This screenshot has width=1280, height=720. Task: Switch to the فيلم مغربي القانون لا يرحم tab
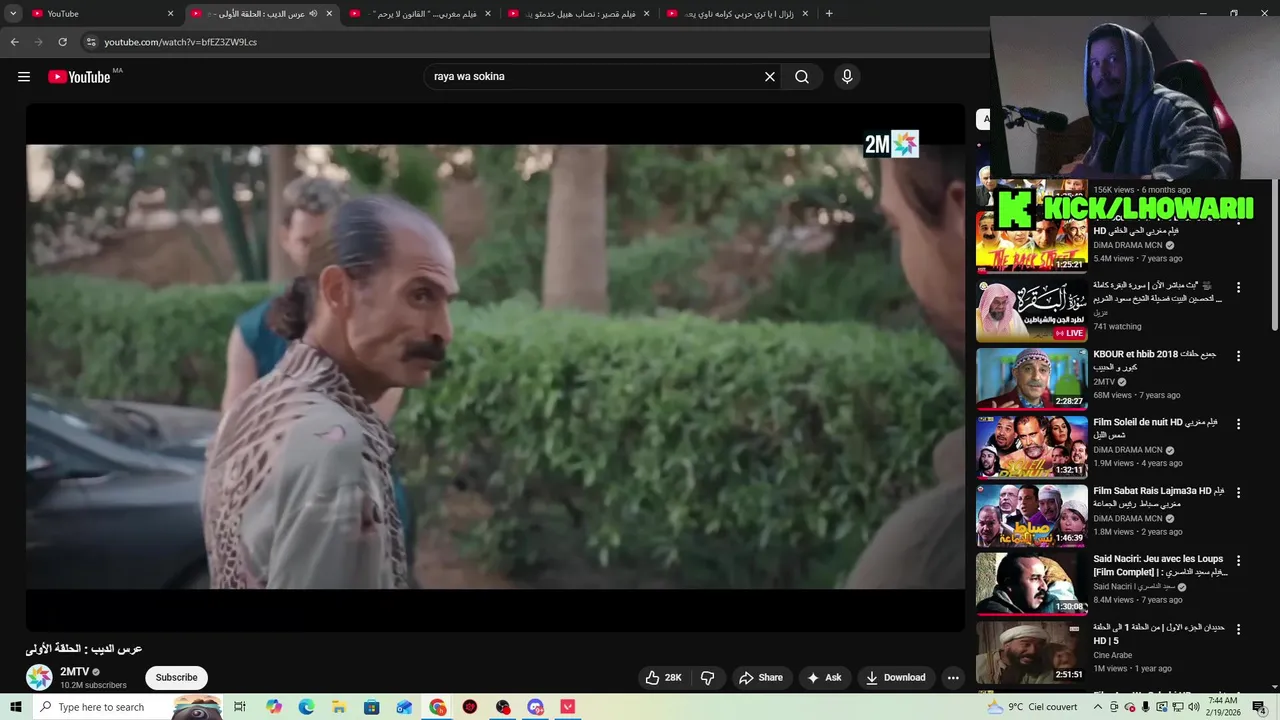pos(420,14)
